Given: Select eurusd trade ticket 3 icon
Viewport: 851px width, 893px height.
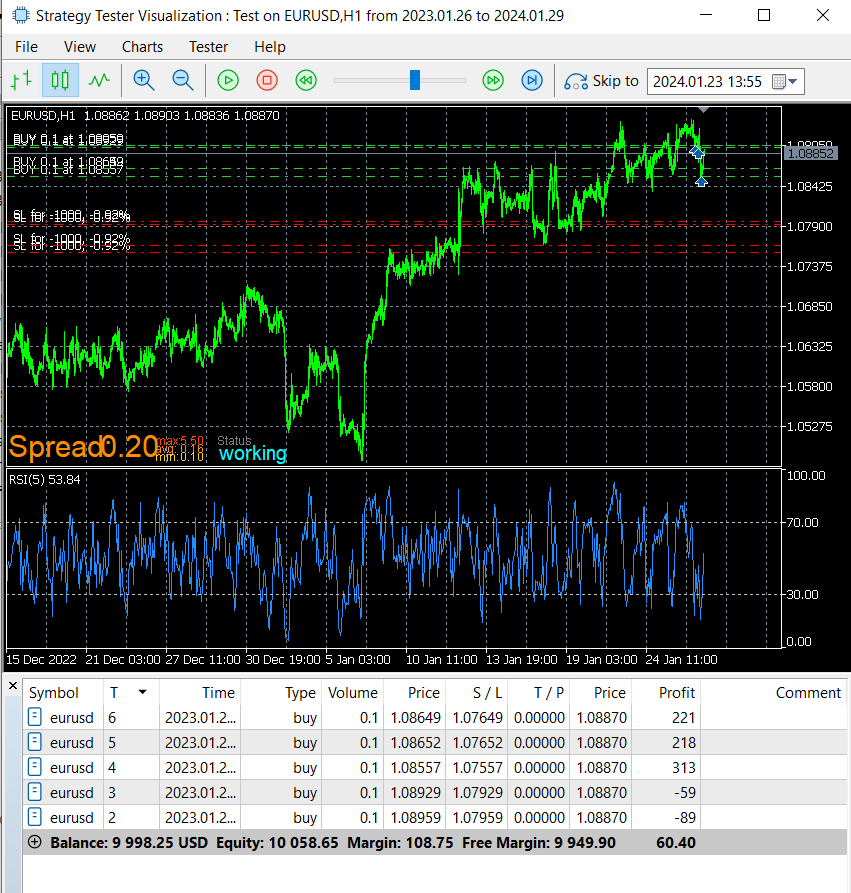Looking at the screenshot, I should (35, 792).
